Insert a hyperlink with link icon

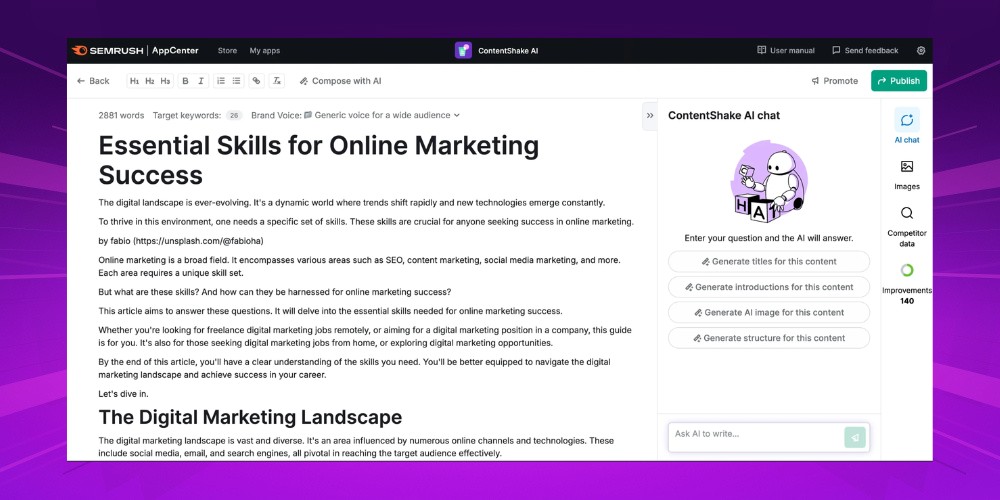(x=256, y=81)
